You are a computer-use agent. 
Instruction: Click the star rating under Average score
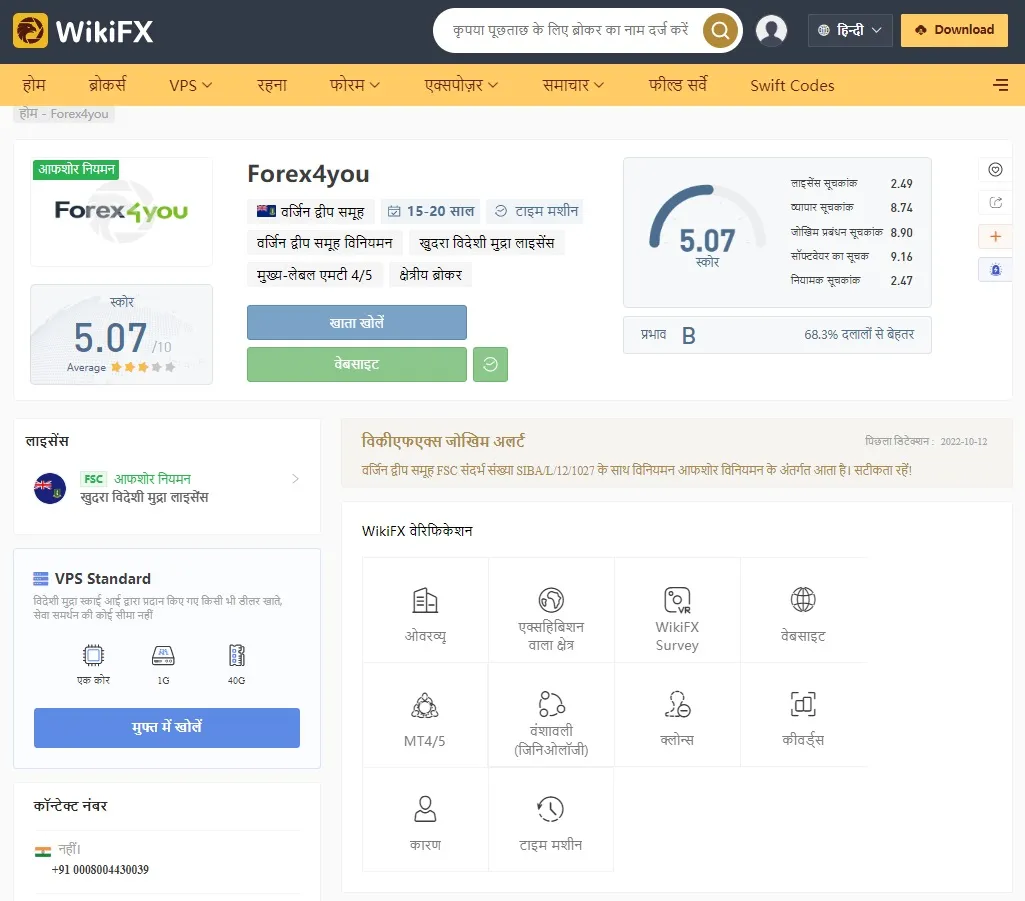[x=143, y=367]
